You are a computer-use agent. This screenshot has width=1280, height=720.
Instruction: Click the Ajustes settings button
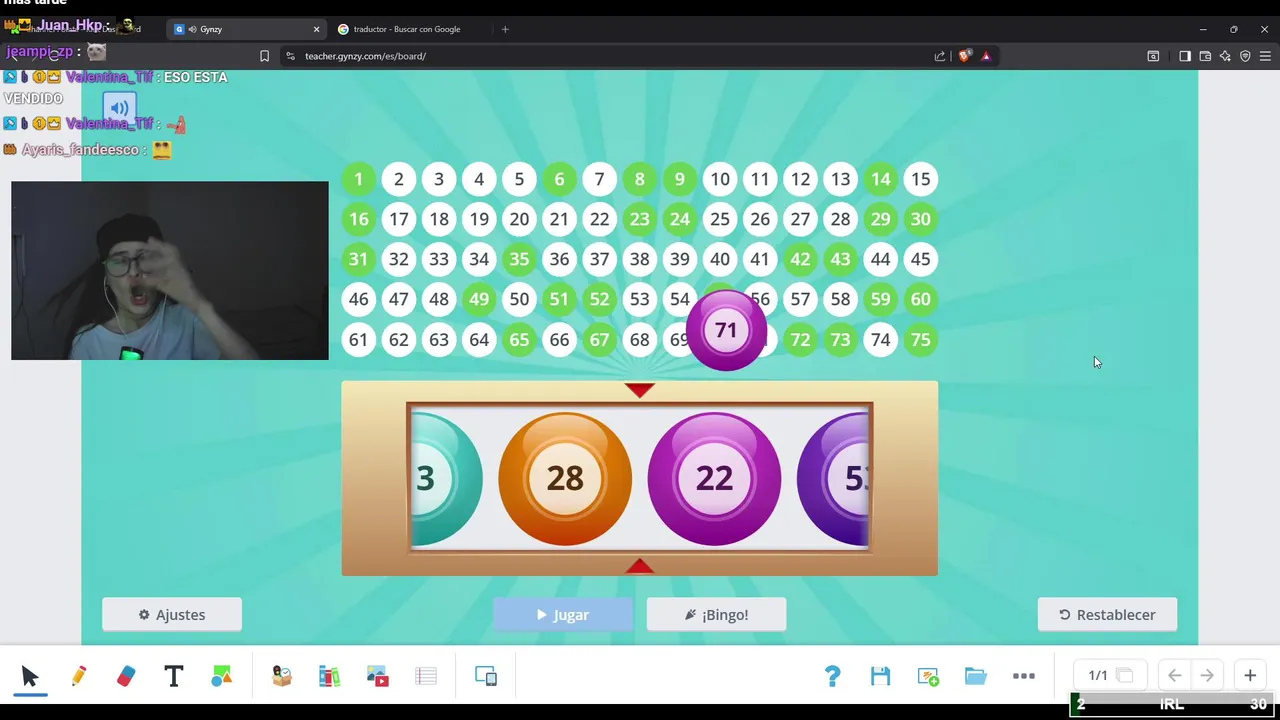pyautogui.click(x=172, y=615)
